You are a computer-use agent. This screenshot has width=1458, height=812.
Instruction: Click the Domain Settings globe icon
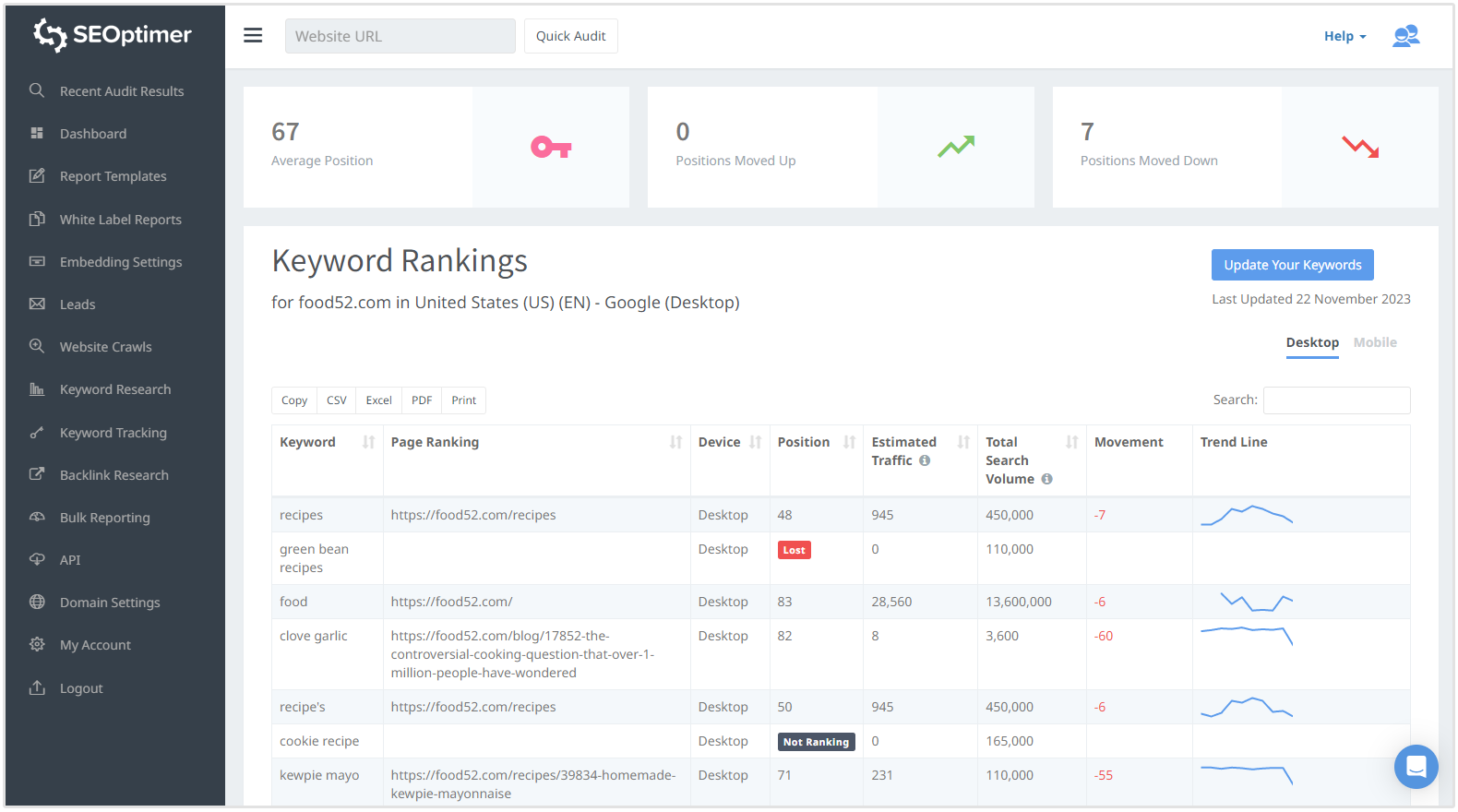[x=37, y=603]
